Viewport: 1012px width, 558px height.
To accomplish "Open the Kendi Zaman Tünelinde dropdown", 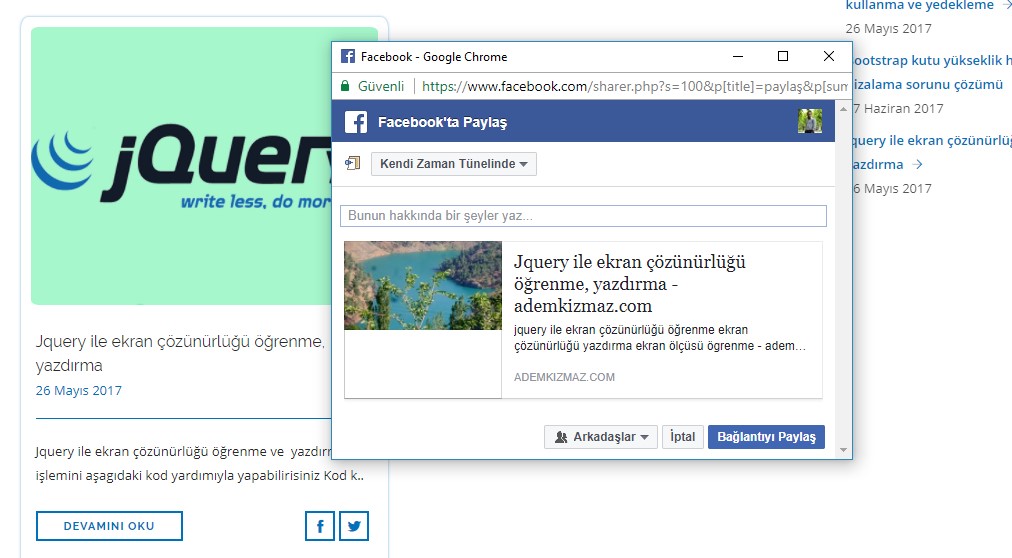I will 454,164.
